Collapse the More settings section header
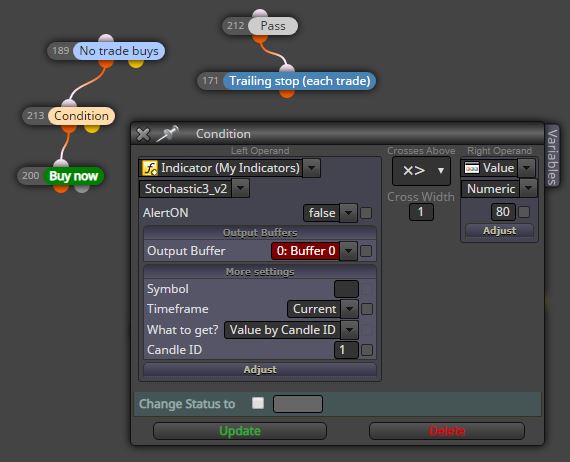Viewport: 570px width, 462px height. (260, 272)
